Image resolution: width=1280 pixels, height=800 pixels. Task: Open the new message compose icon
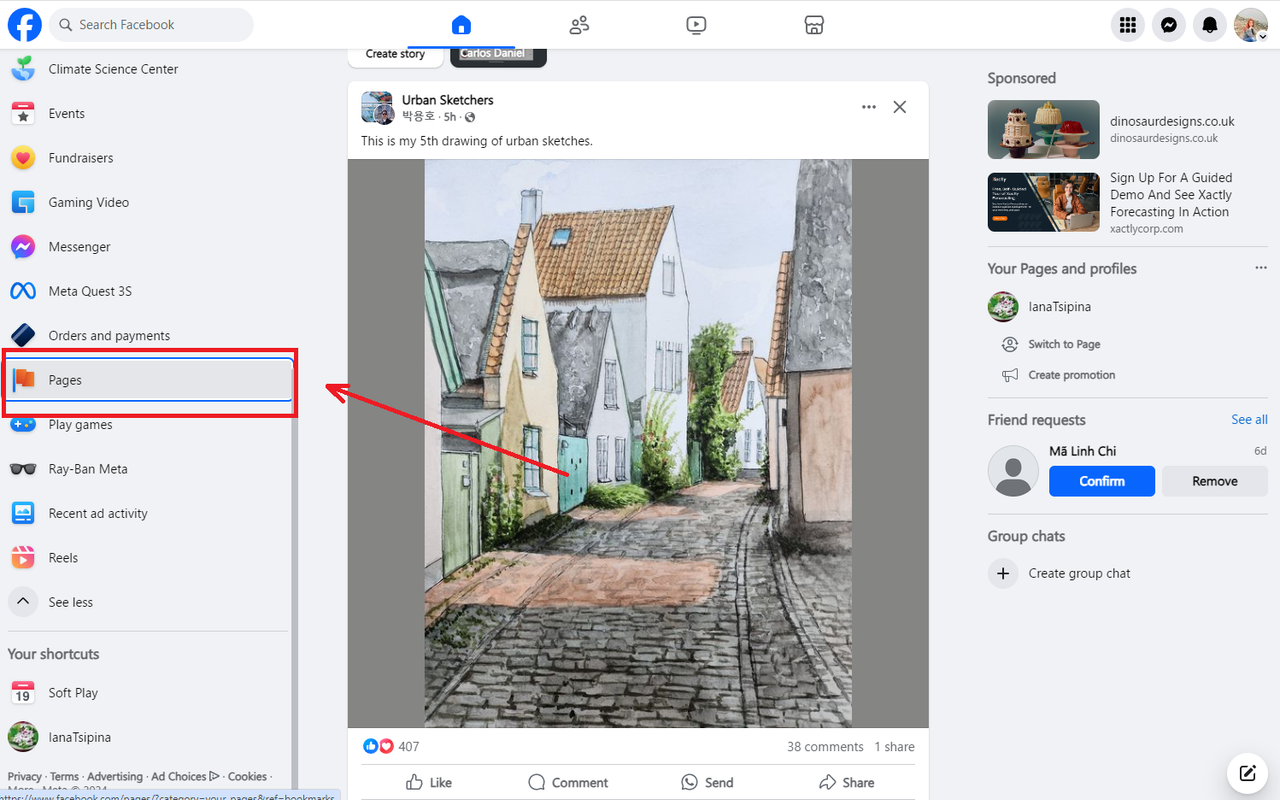pos(1247,773)
